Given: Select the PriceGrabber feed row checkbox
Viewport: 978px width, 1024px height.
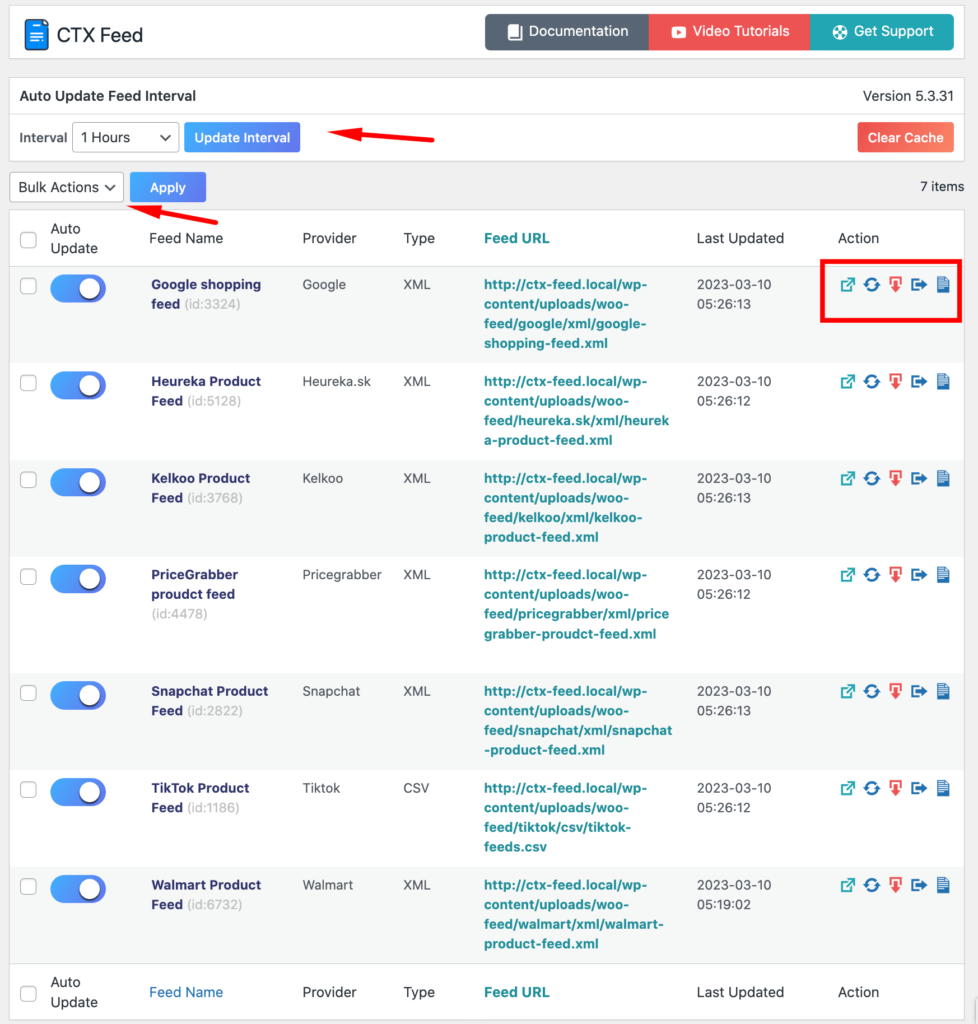Looking at the screenshot, I should [28, 577].
